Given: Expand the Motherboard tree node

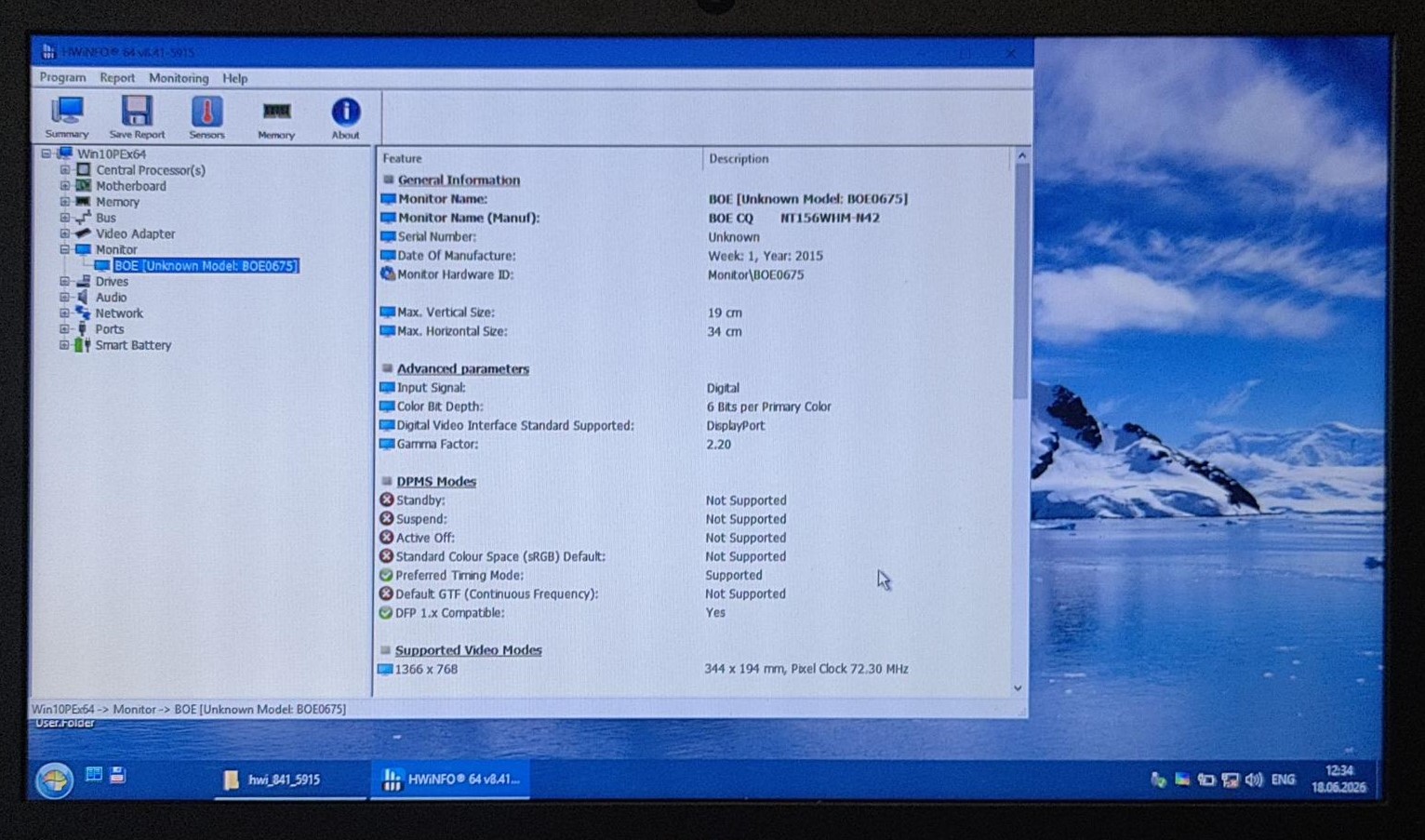Looking at the screenshot, I should [x=64, y=186].
